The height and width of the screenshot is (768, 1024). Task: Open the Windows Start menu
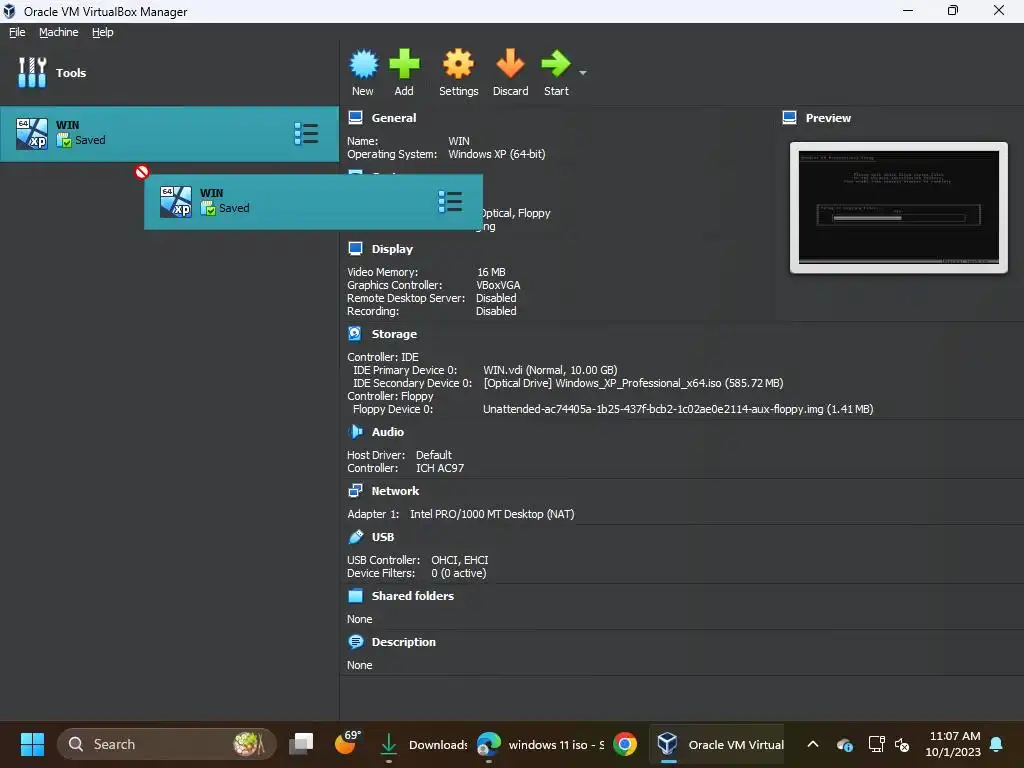point(32,744)
